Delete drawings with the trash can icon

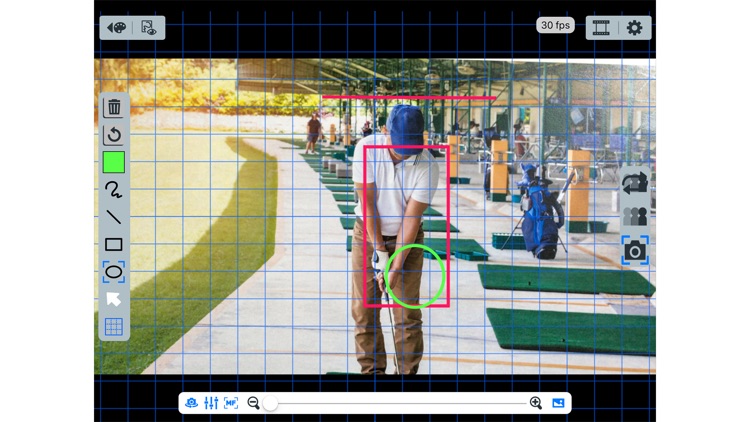114,107
